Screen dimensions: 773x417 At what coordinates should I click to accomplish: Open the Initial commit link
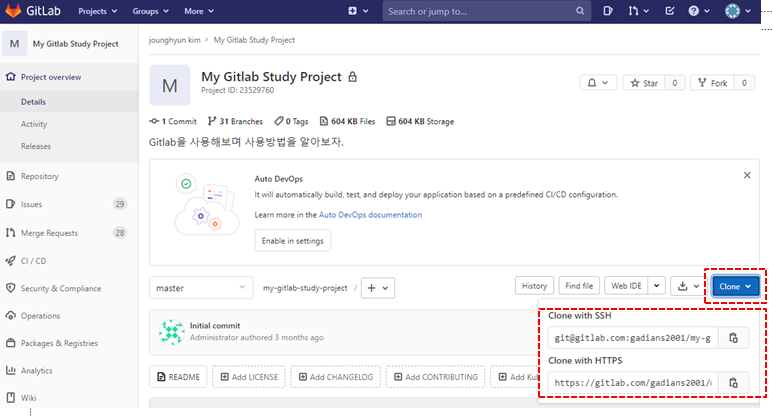point(215,326)
